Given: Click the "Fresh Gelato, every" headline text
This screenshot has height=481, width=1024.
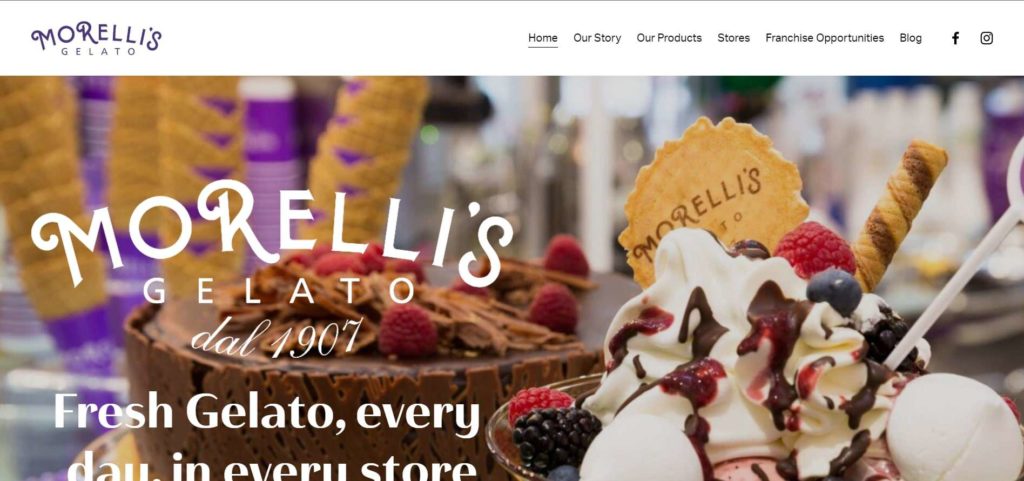Looking at the screenshot, I should [x=266, y=412].
